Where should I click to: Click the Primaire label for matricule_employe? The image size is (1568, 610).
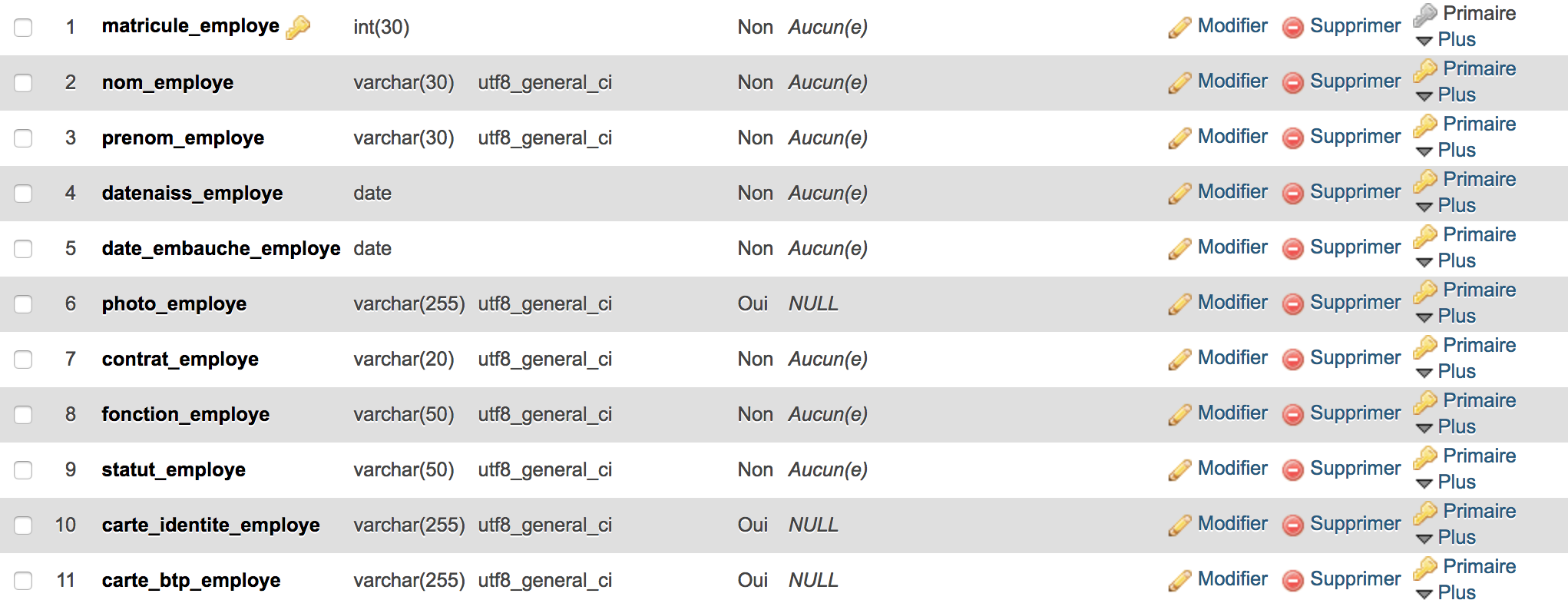click(x=1480, y=14)
